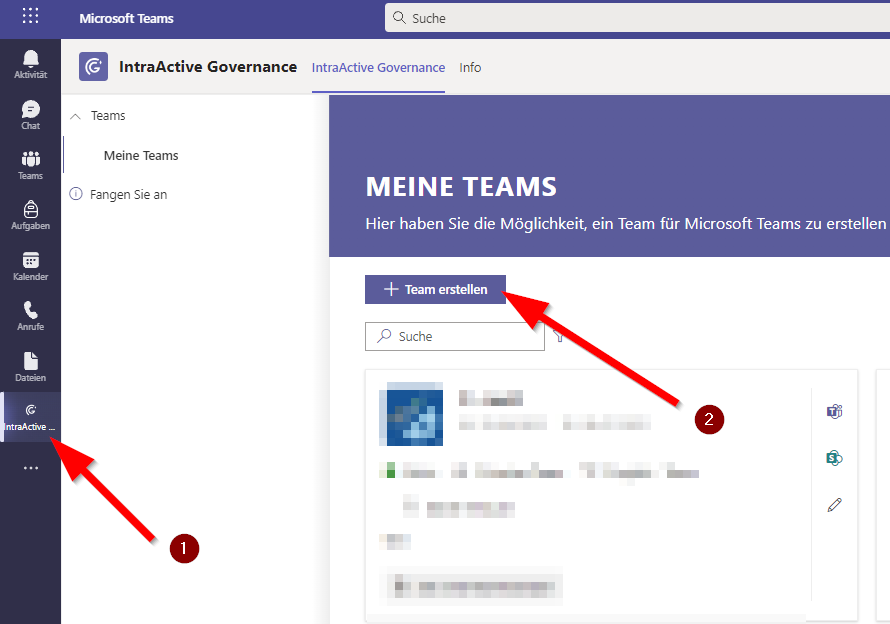The image size is (890, 624).
Task: Select the IntraActive app in the rail
Action: coord(31,417)
